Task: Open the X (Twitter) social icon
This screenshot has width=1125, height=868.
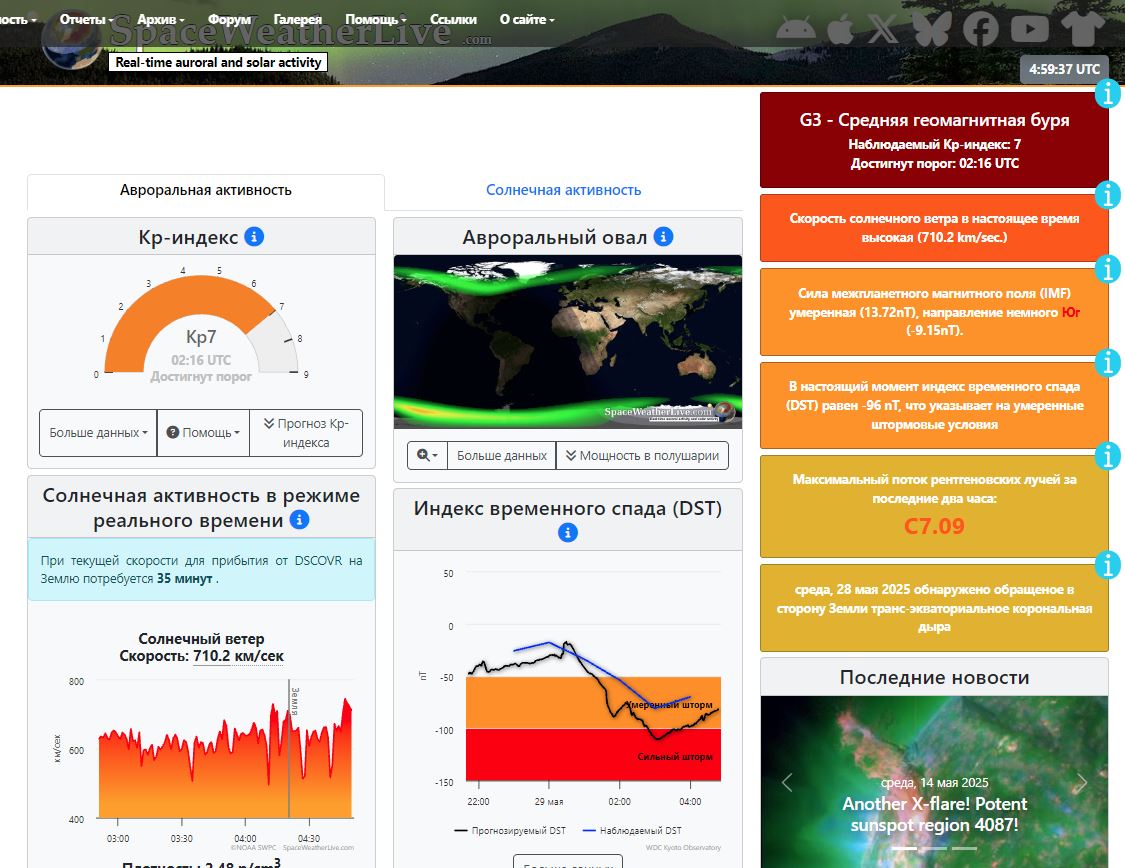Action: click(884, 29)
